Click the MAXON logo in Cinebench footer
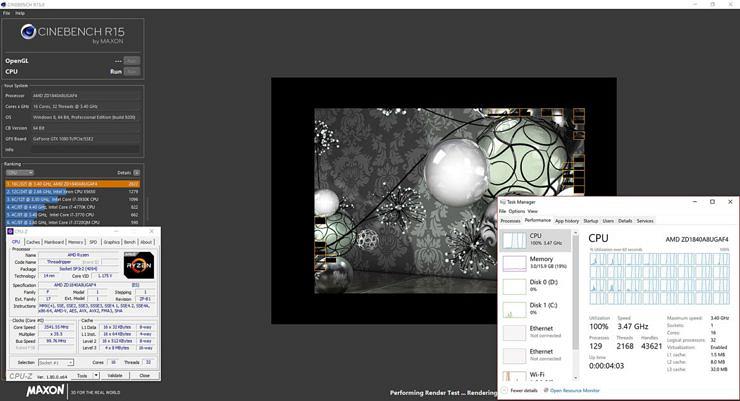 pyautogui.click(x=45, y=391)
